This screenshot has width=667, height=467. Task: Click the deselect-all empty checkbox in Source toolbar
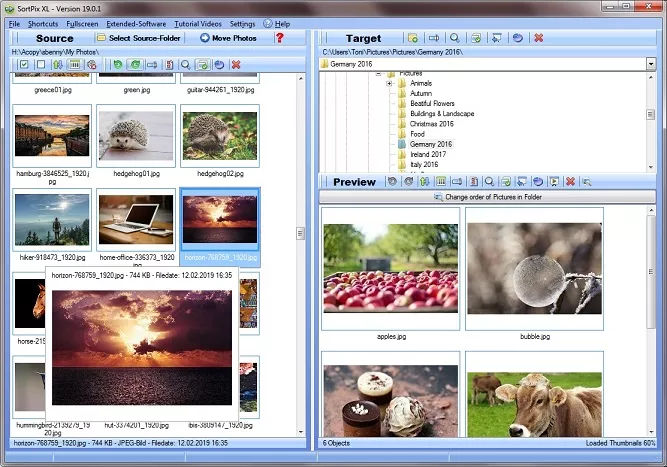coord(40,64)
